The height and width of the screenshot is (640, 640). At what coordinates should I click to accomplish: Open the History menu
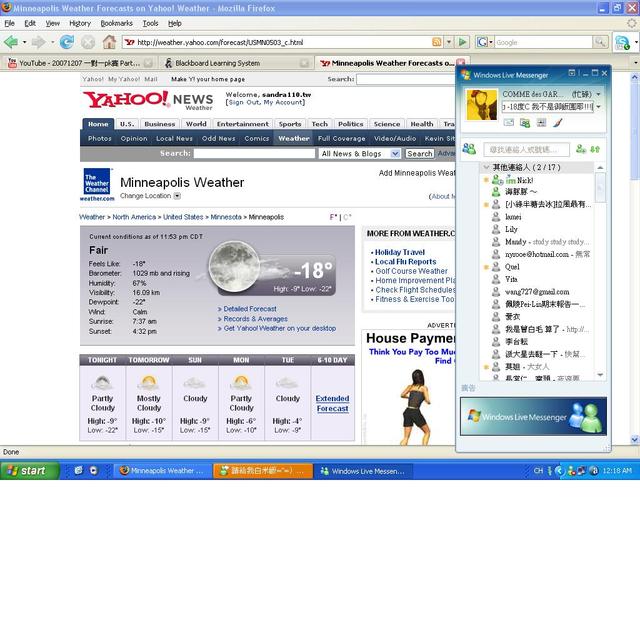pyautogui.click(x=80, y=23)
